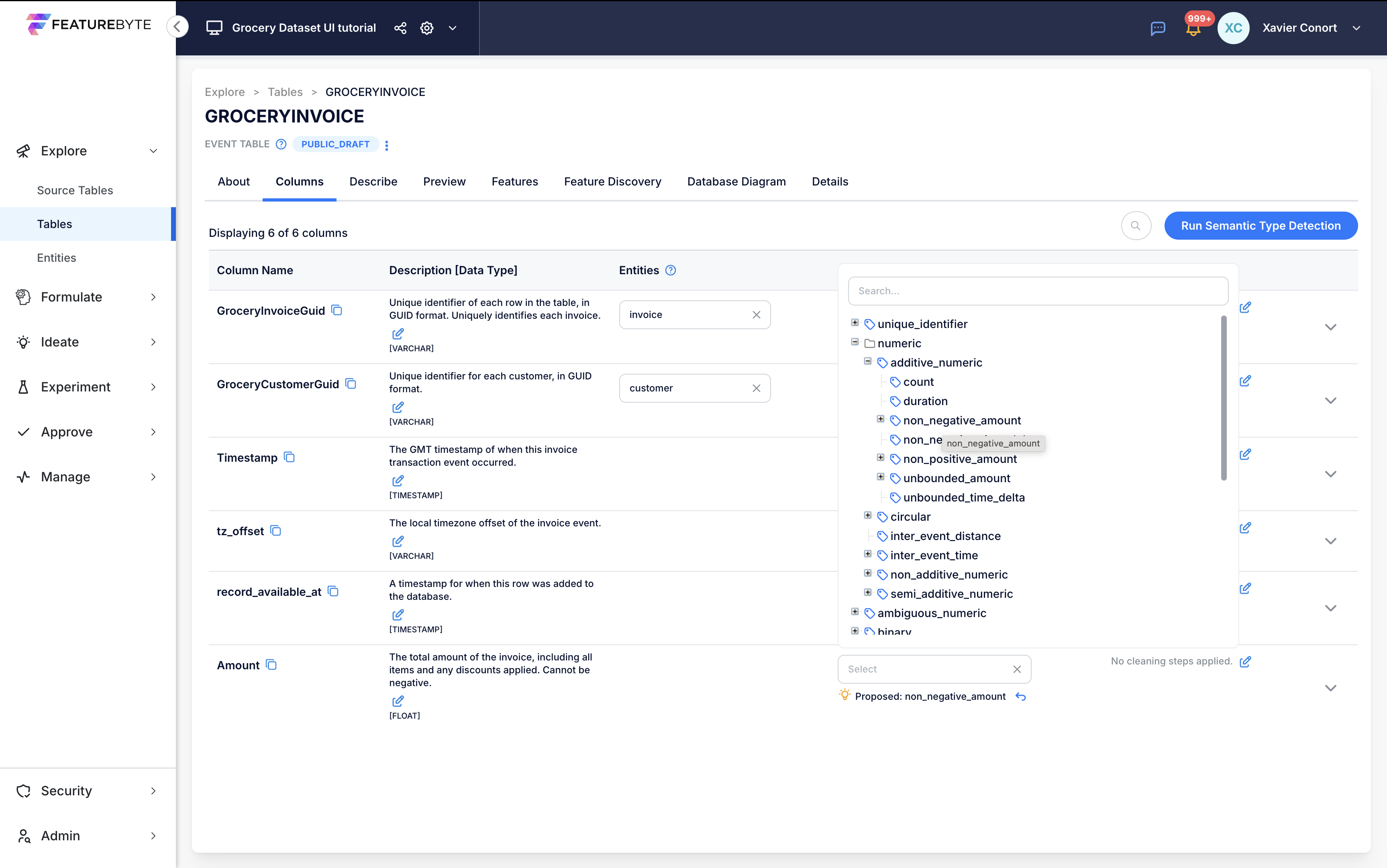Expand the unique_identifier tree node
This screenshot has height=868, width=1387.
coord(855,323)
